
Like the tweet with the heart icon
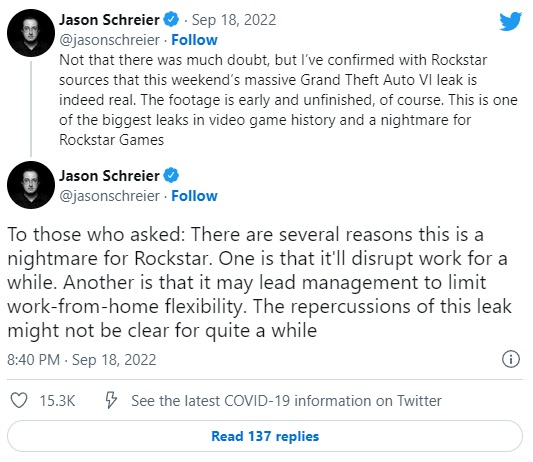[x=19, y=400]
